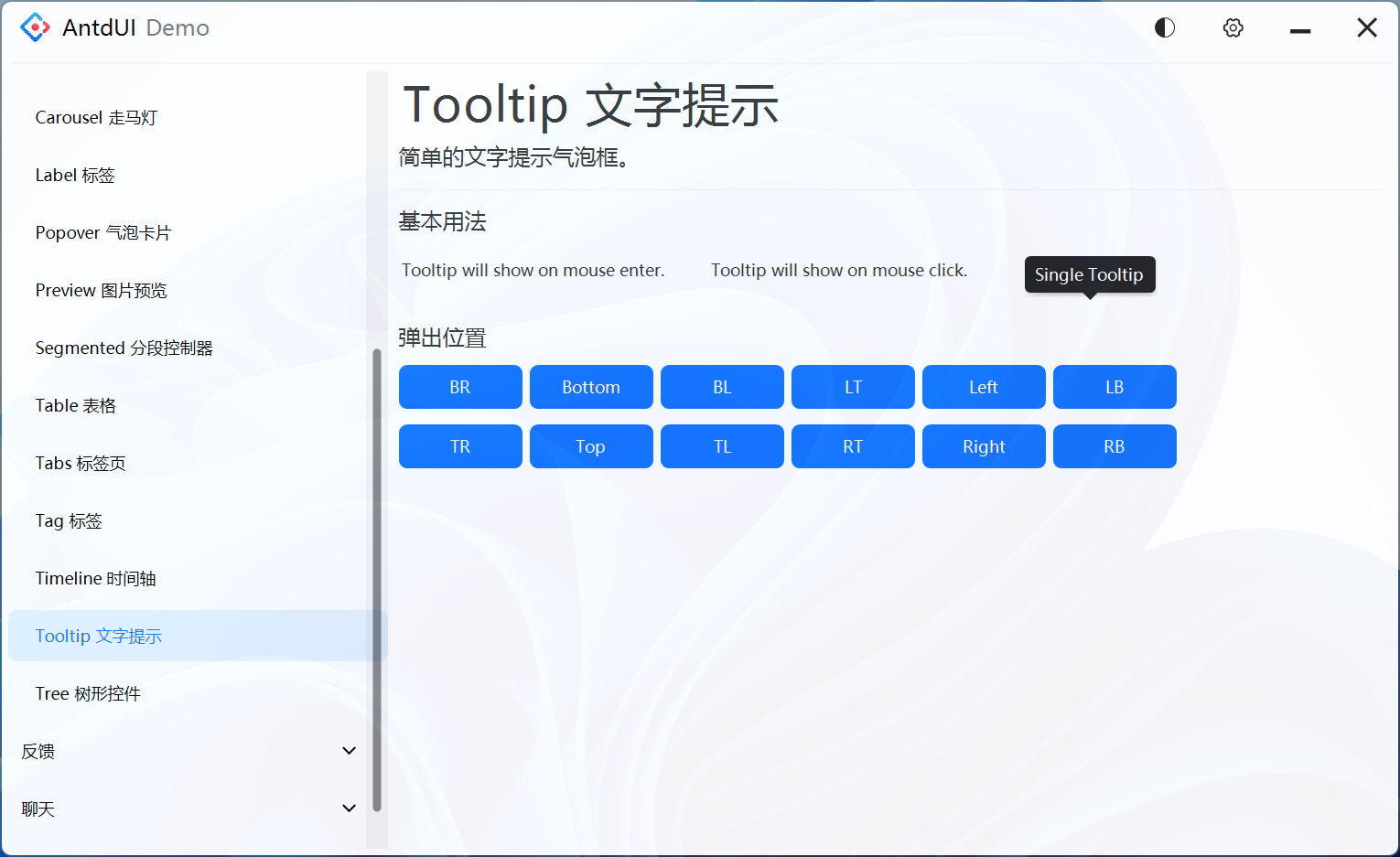1400x857 pixels.
Task: Open the settings gear
Action: (x=1233, y=27)
